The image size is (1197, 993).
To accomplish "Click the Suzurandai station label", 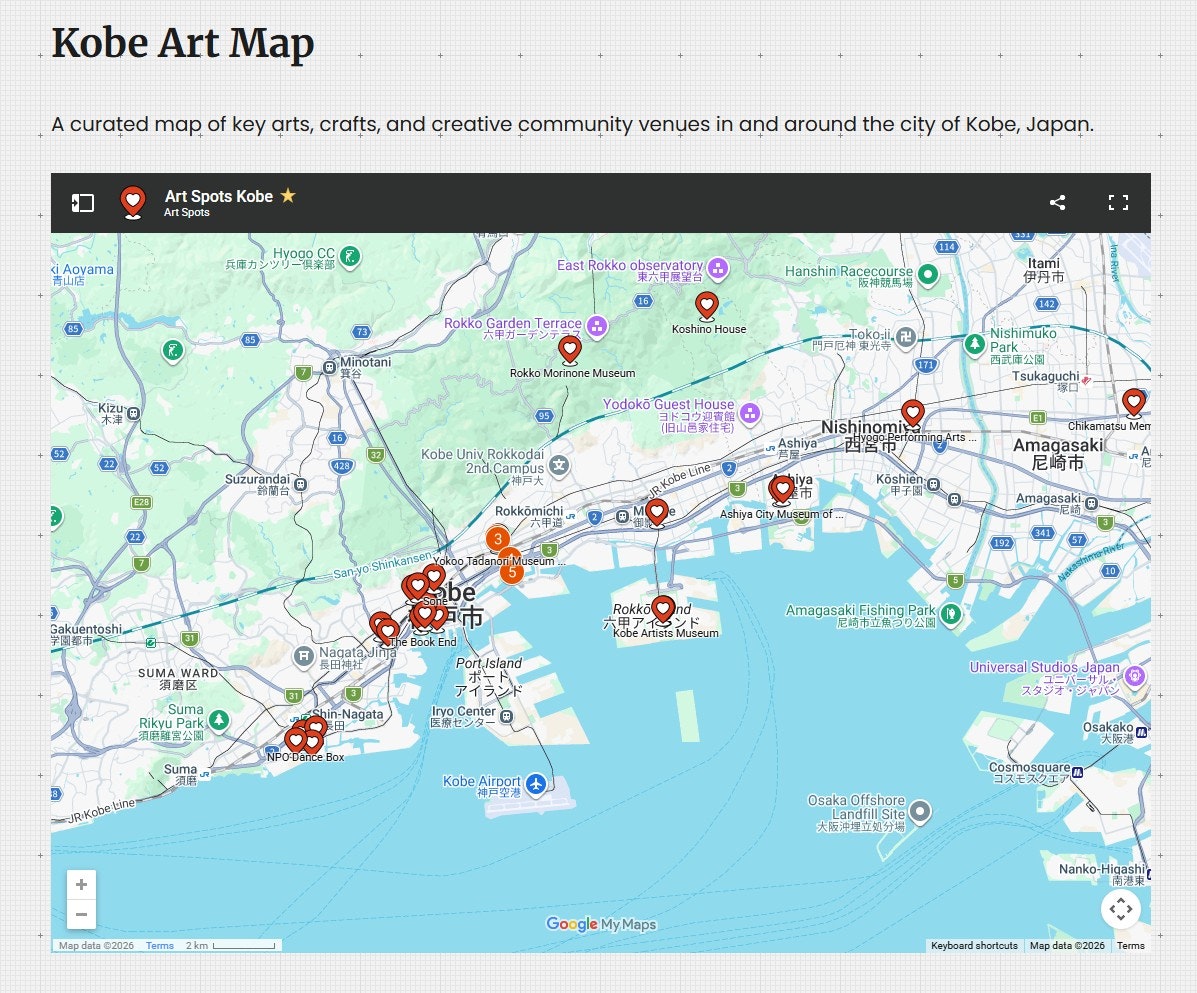I will [x=257, y=479].
